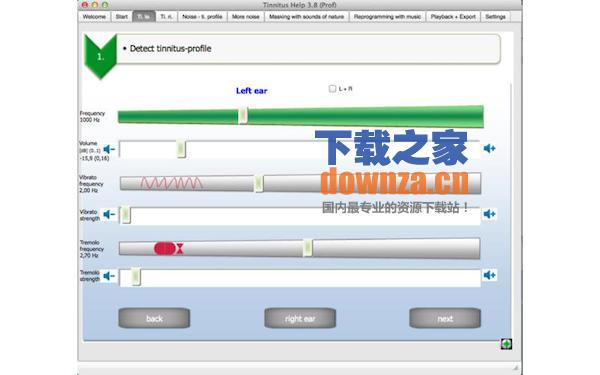Select the Ti. le. tab
Screen dimensions: 600x375
(x=144, y=17)
